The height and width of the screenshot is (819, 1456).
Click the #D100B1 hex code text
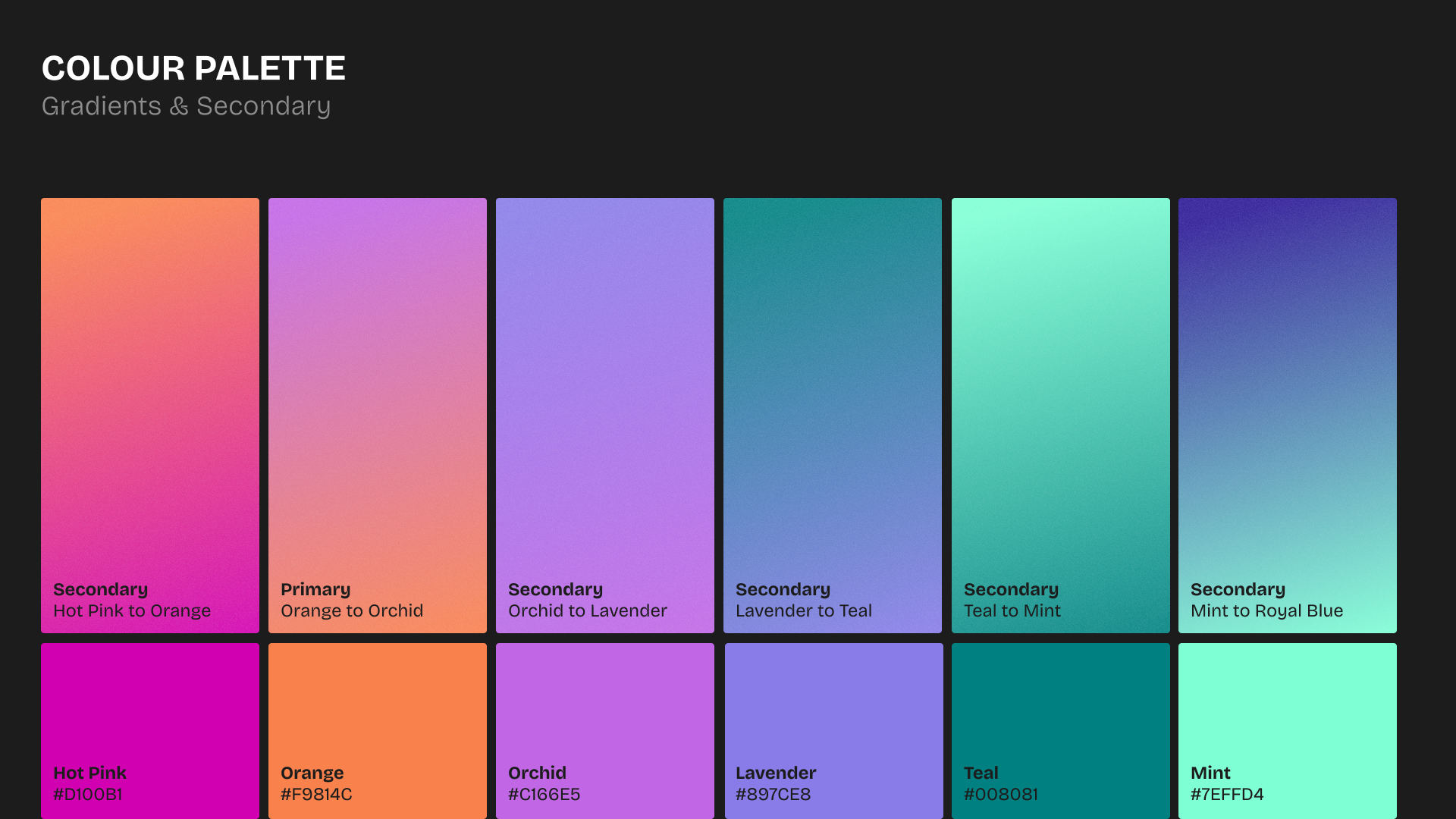point(88,794)
